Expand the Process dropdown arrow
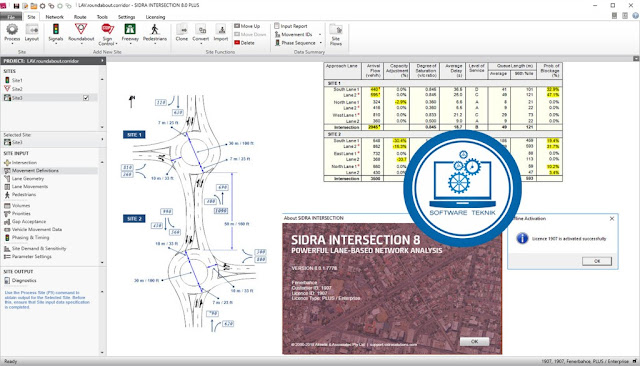The width and height of the screenshot is (640, 366). click(x=12, y=43)
